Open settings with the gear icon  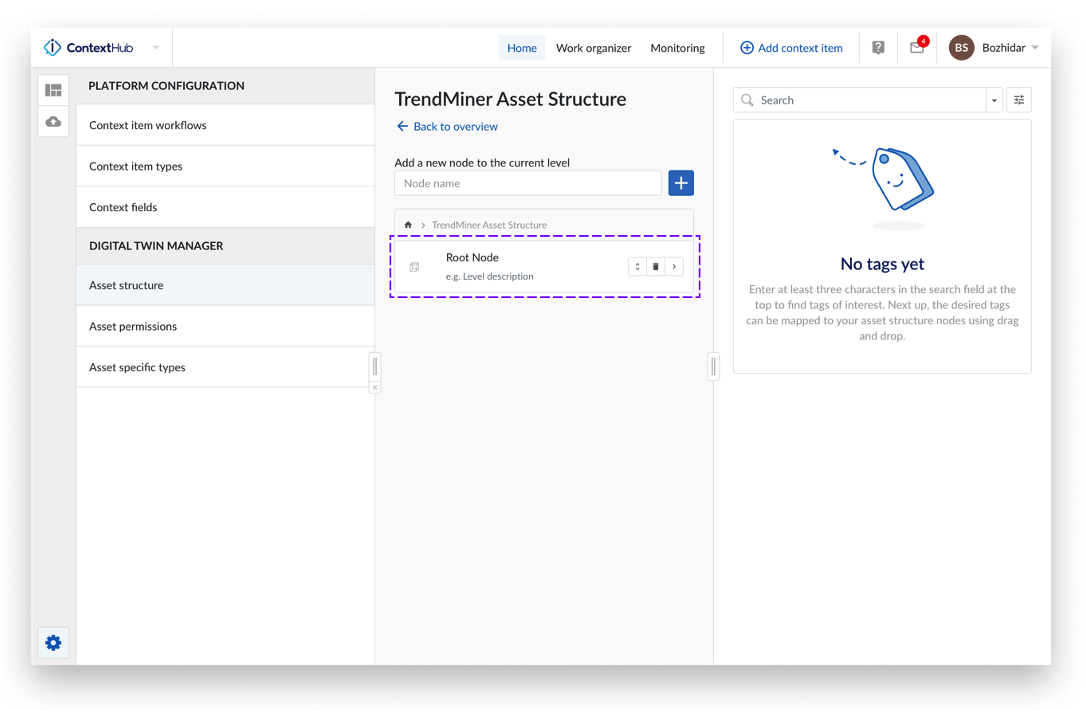53,643
